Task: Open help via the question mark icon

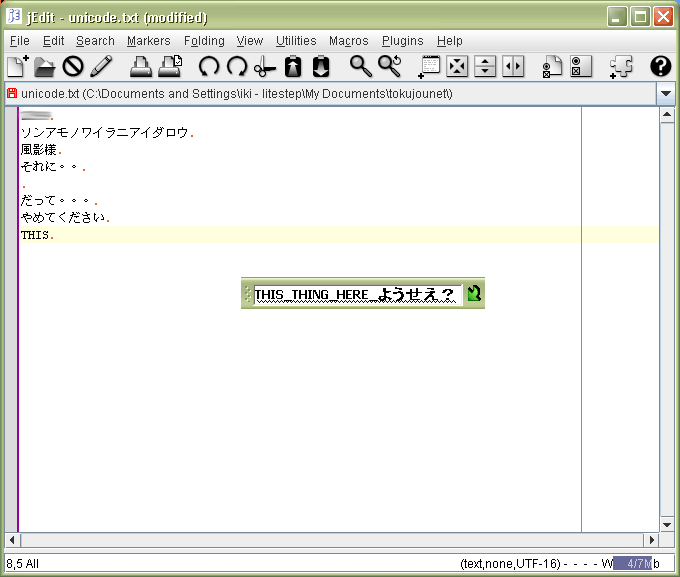Action: pos(660,67)
